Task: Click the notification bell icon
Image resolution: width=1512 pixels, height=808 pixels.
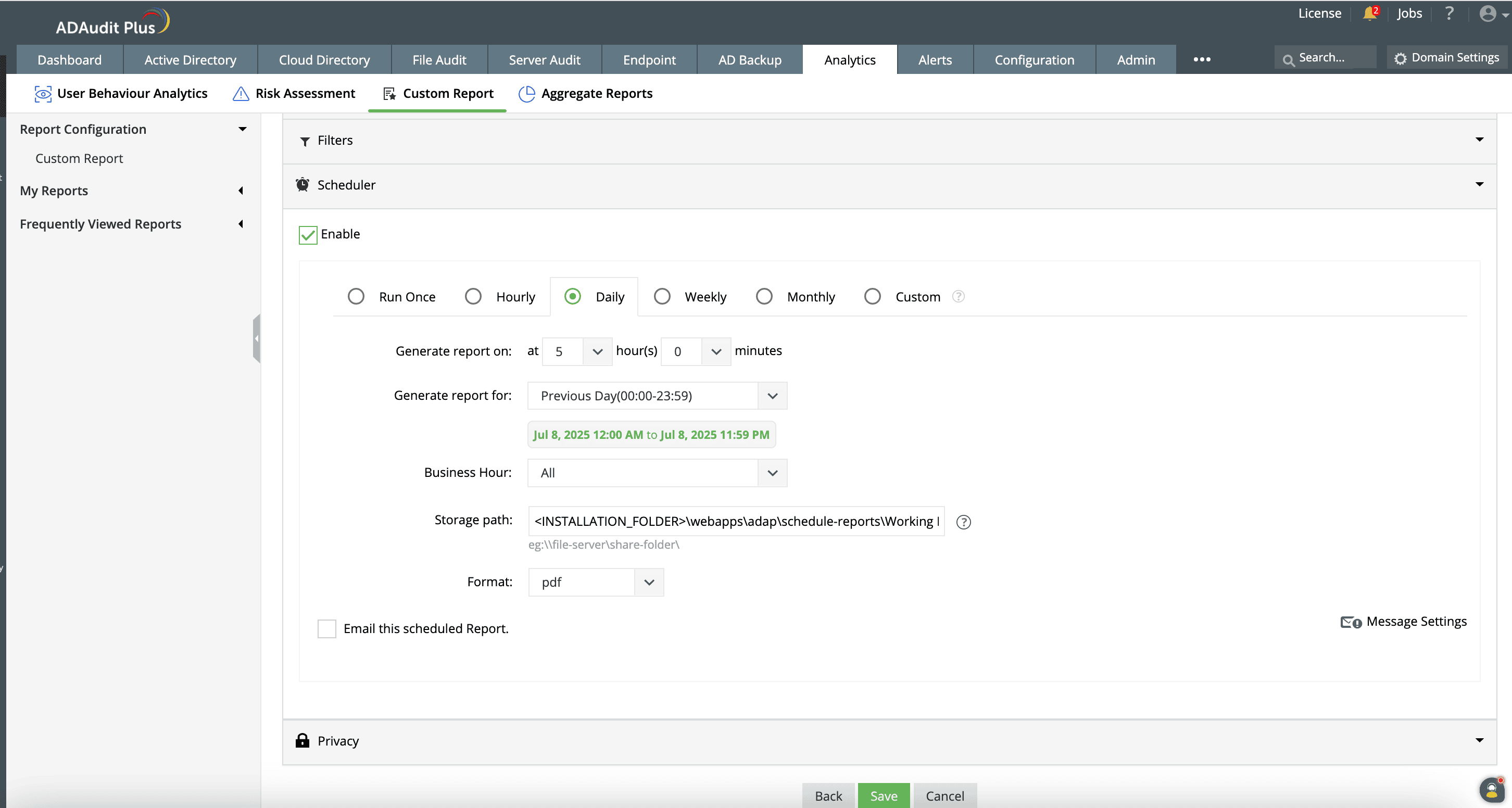Action: tap(1369, 14)
